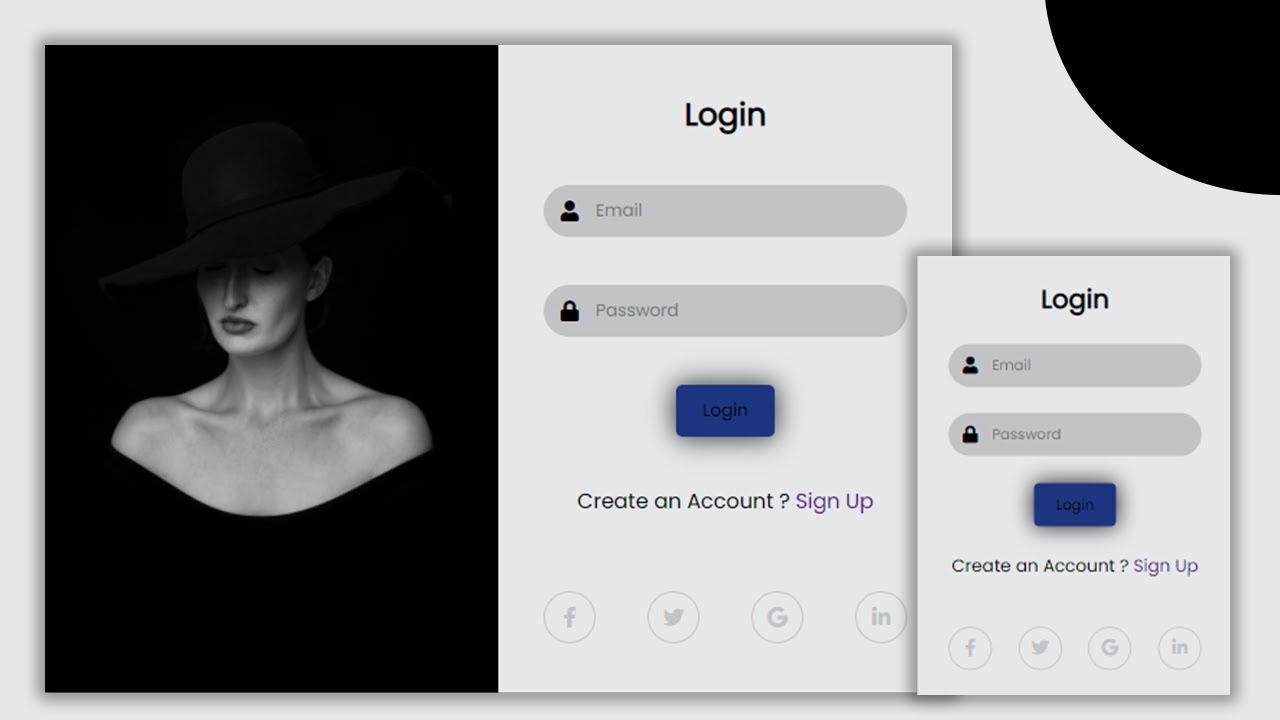Click the LinkedIn icon in the large login form
The height and width of the screenshot is (720, 1280).
point(881,617)
